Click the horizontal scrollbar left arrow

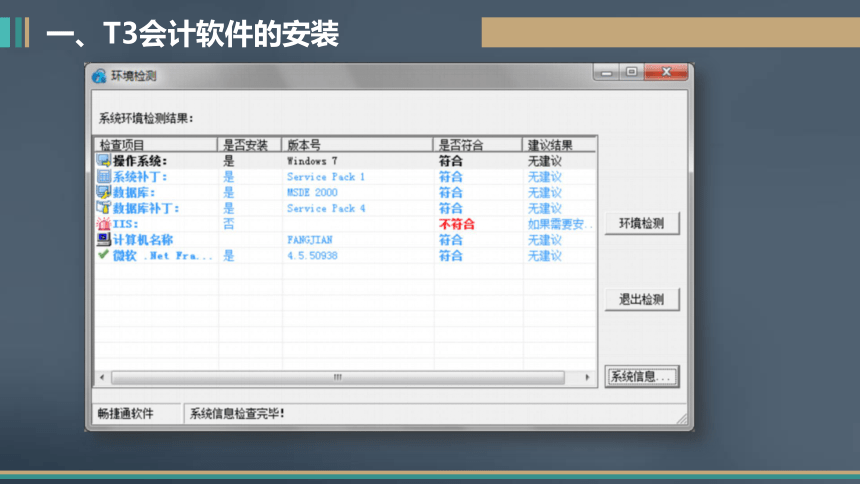(102, 378)
